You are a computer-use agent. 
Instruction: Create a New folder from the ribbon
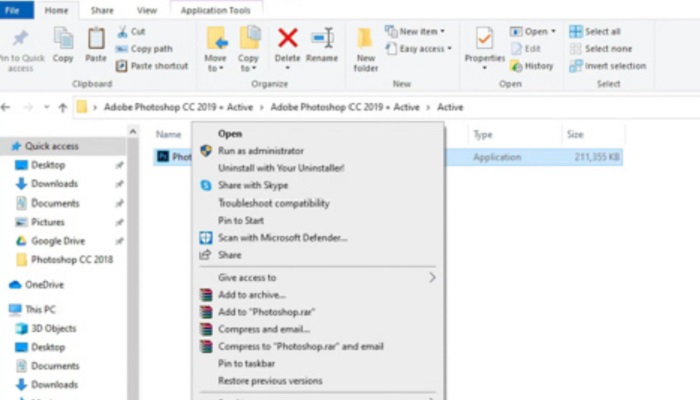tap(366, 49)
